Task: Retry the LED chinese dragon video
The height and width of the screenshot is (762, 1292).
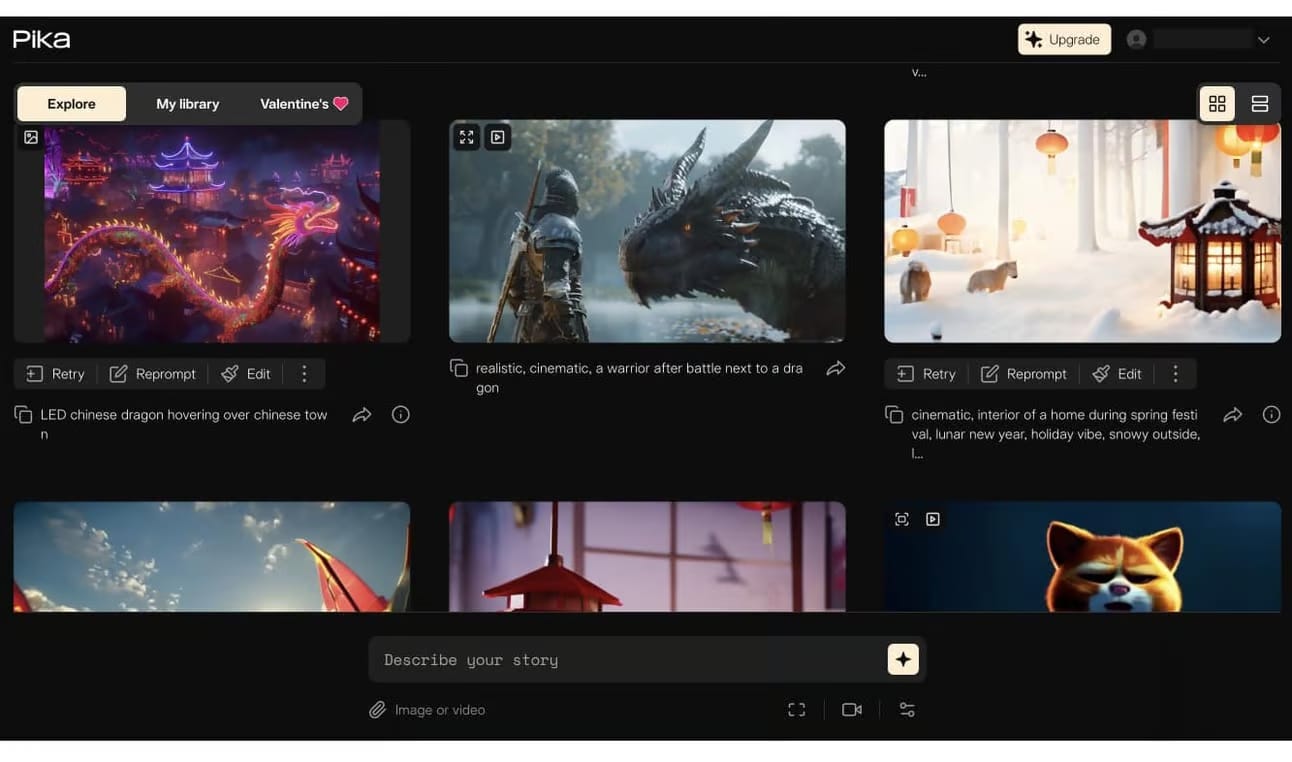Action: click(56, 374)
